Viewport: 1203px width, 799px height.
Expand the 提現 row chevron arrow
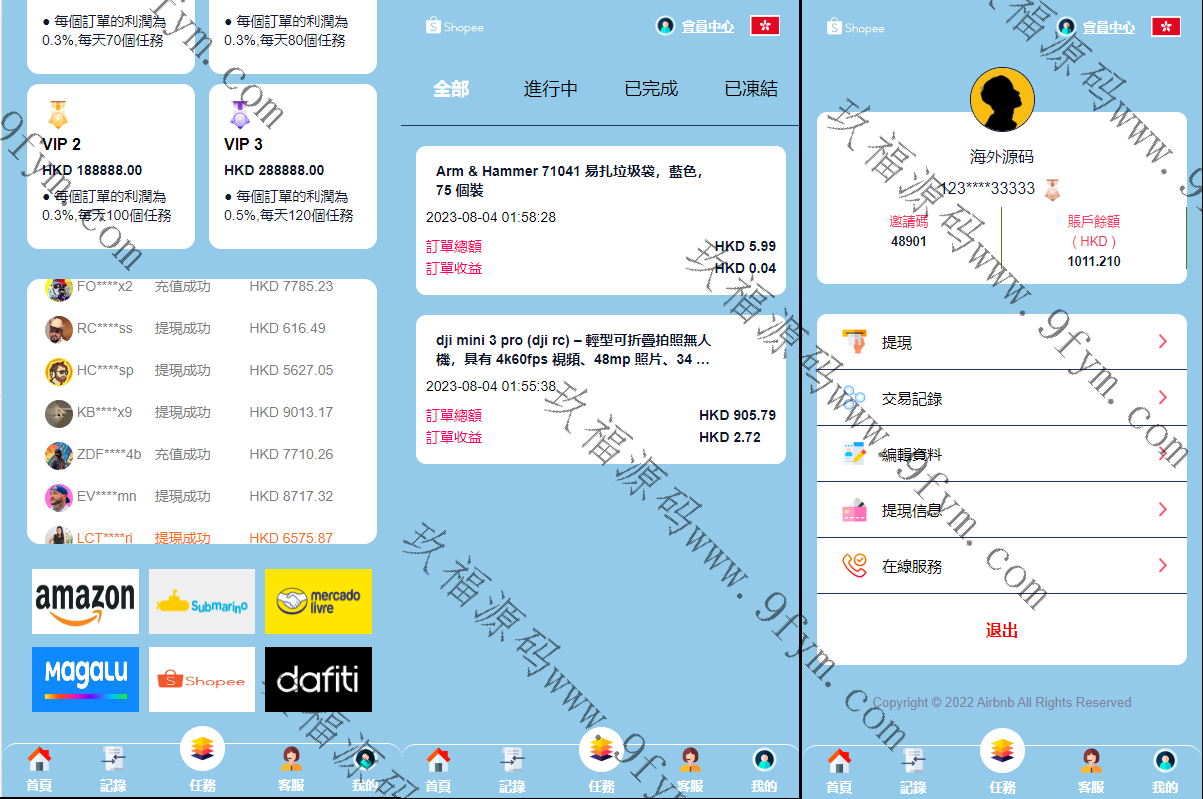pyautogui.click(x=1162, y=342)
